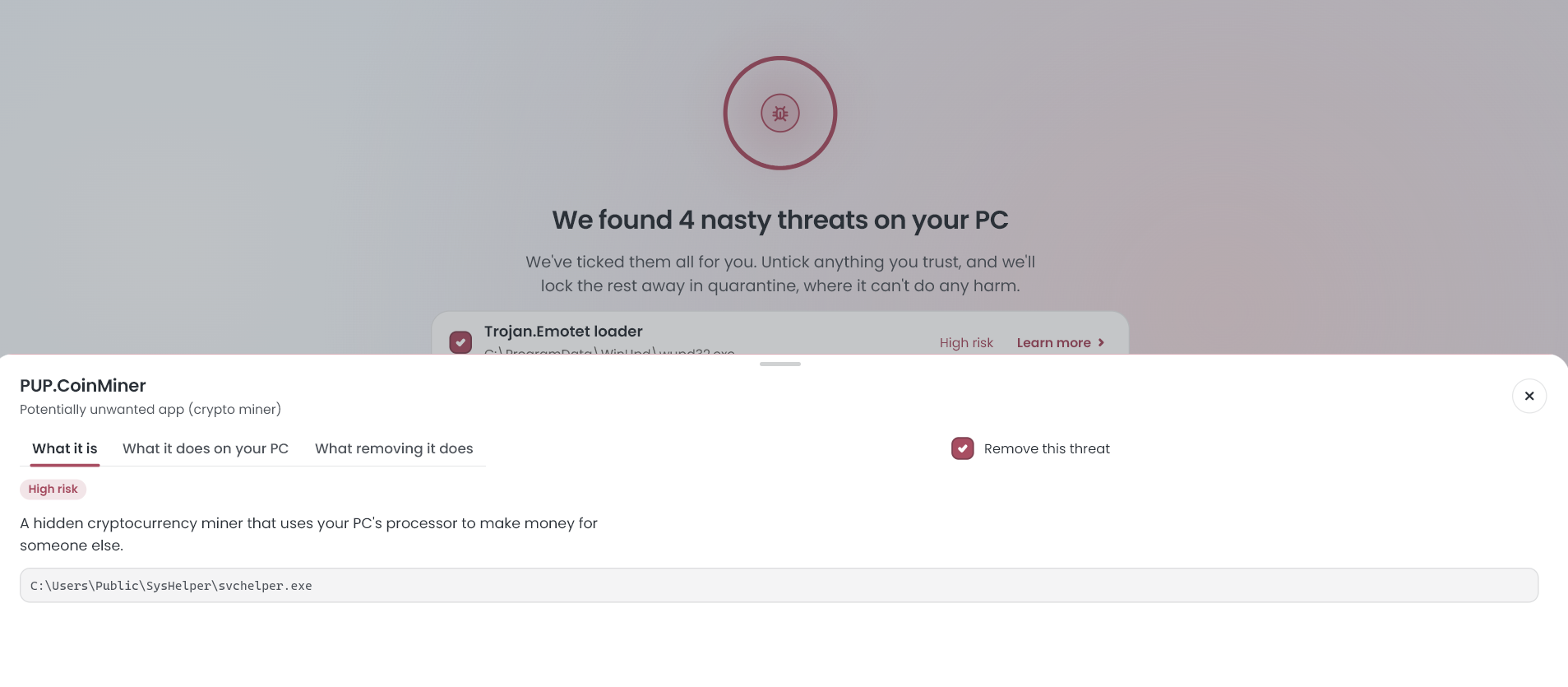The image size is (1568, 687).
Task: Select the What it is tab
Action: [x=65, y=448]
